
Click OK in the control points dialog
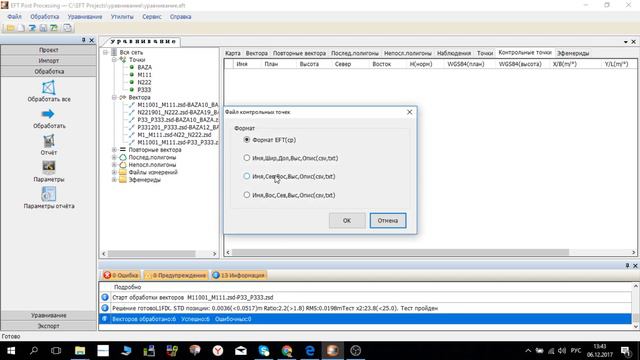pos(347,220)
